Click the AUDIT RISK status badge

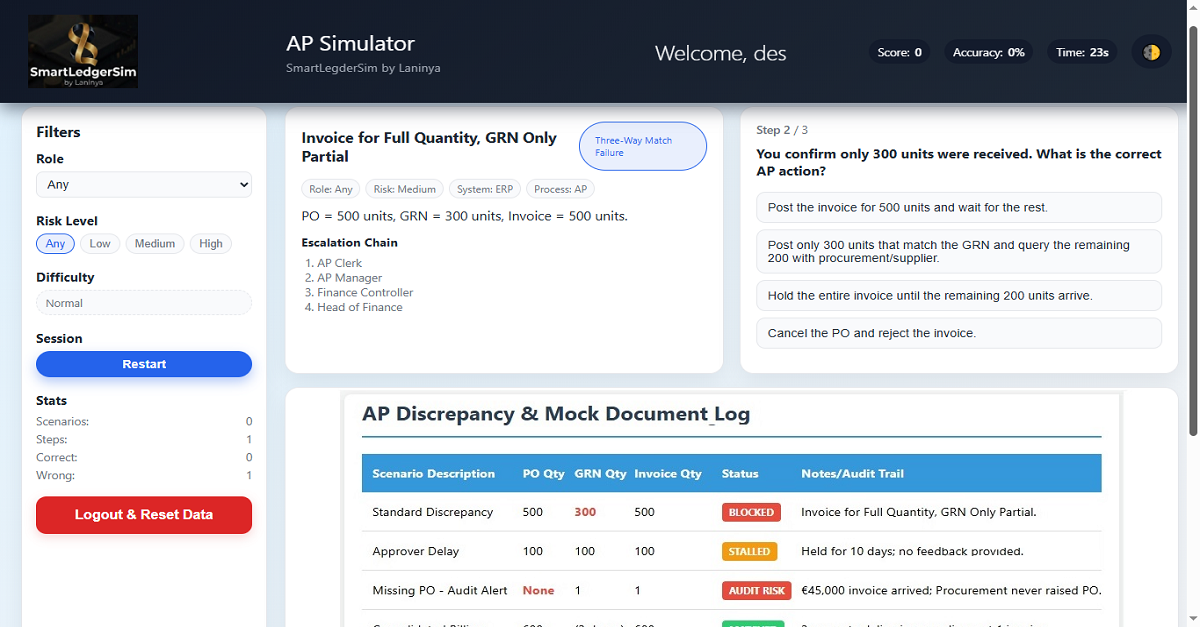coord(756,590)
